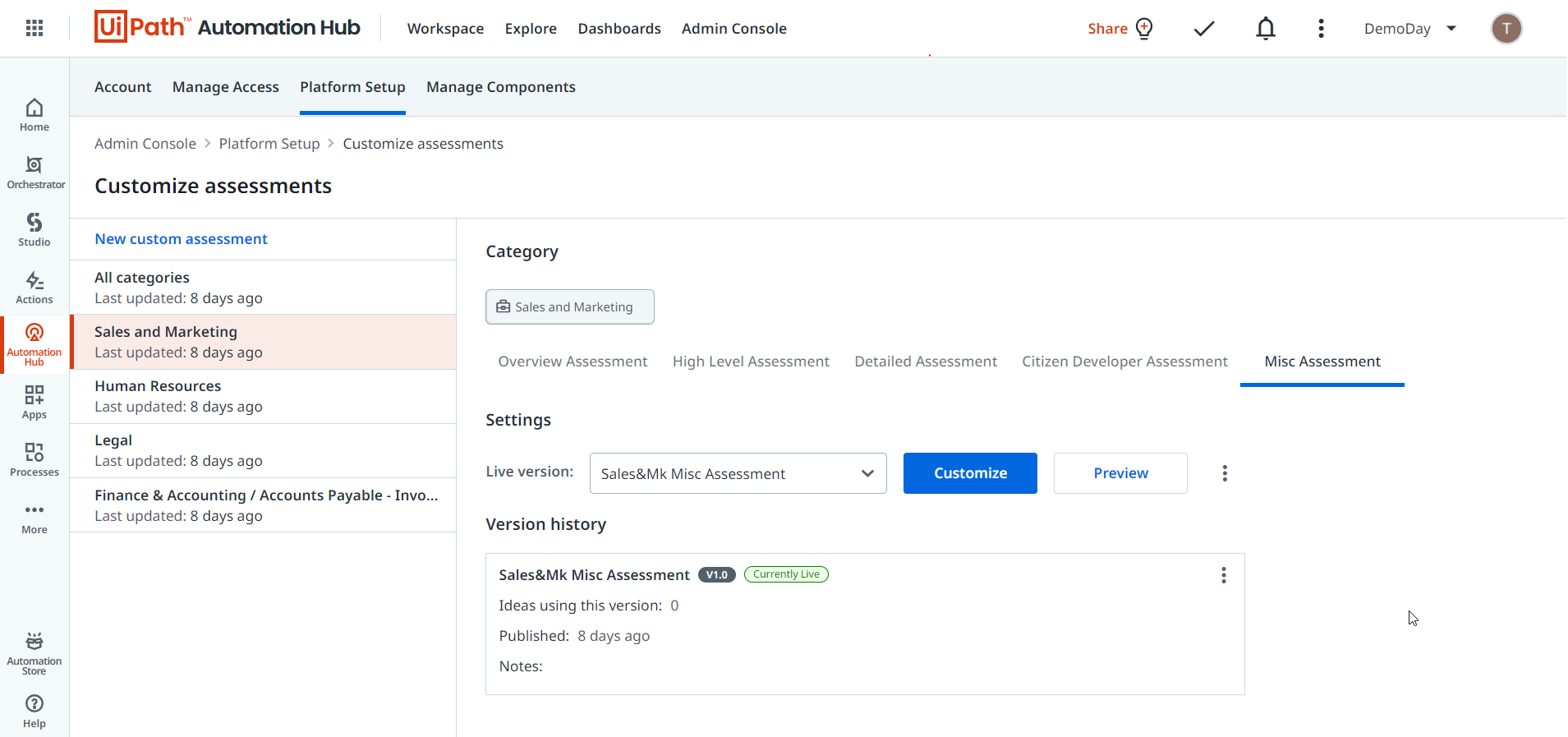Screen dimensions: 1568x737
Task: Click the UiPath Automation Hub logo
Action: [227, 27]
